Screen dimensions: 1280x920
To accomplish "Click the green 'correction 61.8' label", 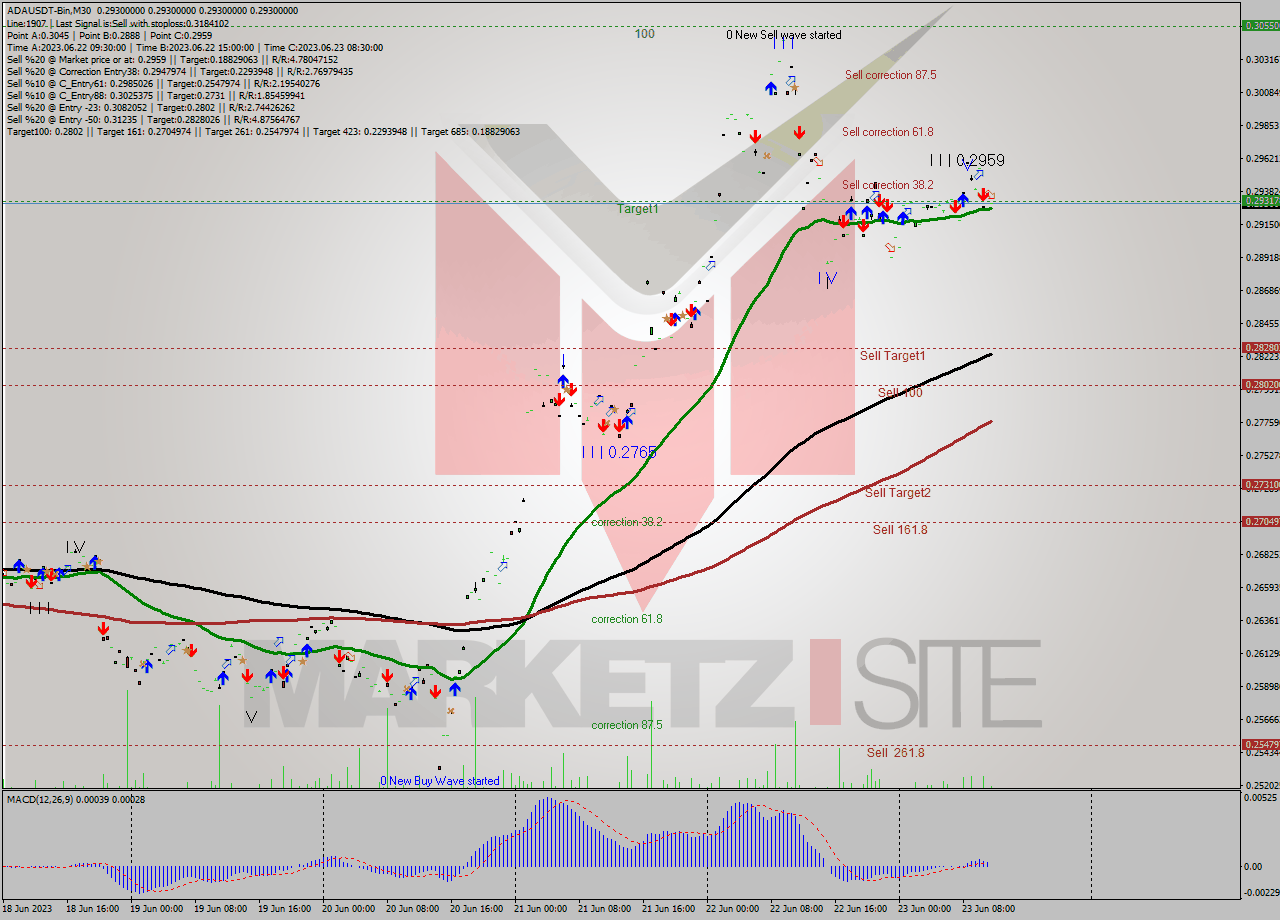I will tap(626, 619).
